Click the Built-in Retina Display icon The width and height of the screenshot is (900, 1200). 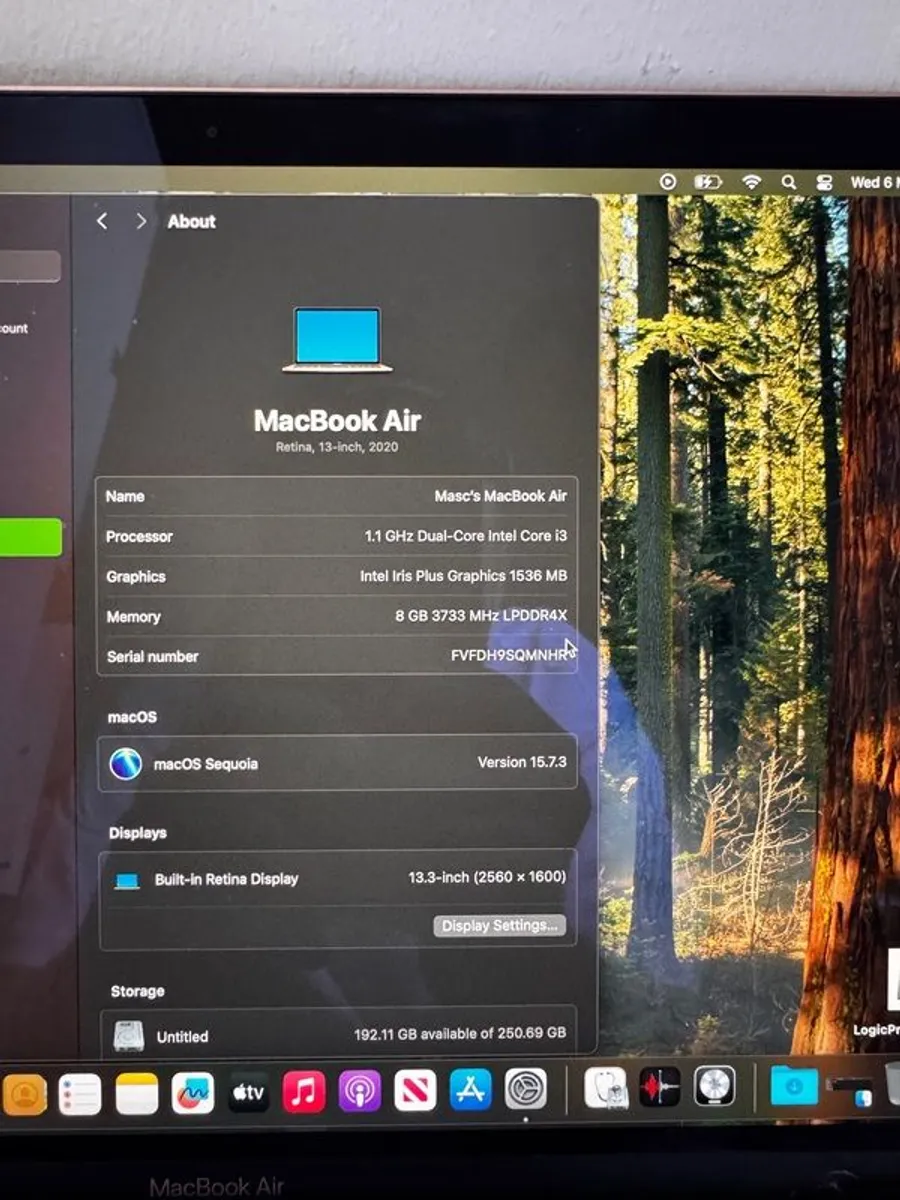point(126,881)
